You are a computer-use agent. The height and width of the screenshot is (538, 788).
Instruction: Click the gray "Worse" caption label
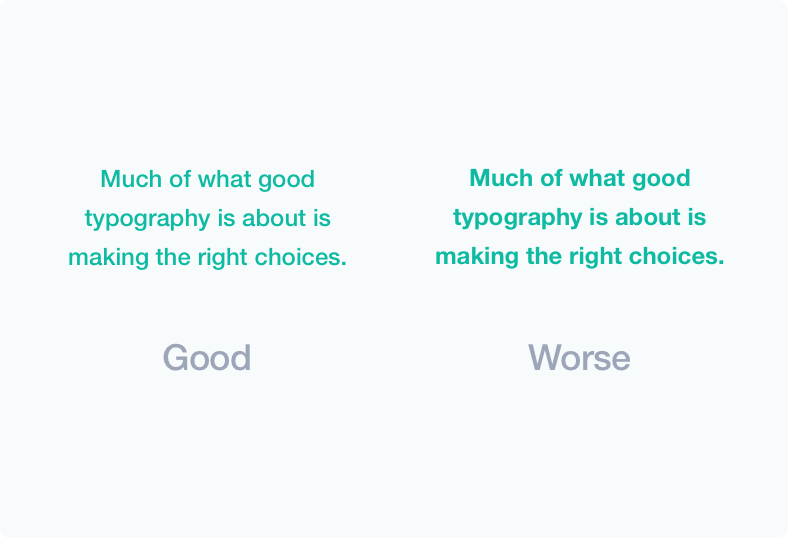tap(579, 358)
